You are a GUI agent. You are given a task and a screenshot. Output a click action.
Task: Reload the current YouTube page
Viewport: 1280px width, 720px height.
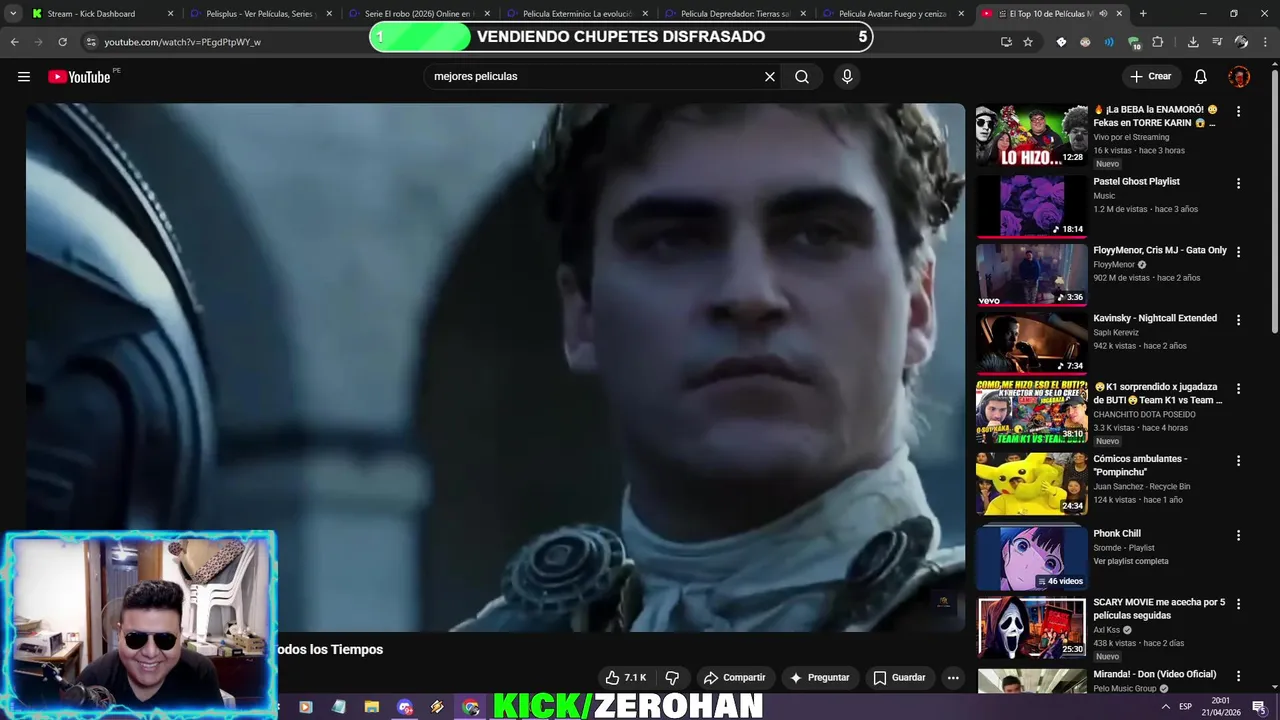pyautogui.click(x=62, y=42)
